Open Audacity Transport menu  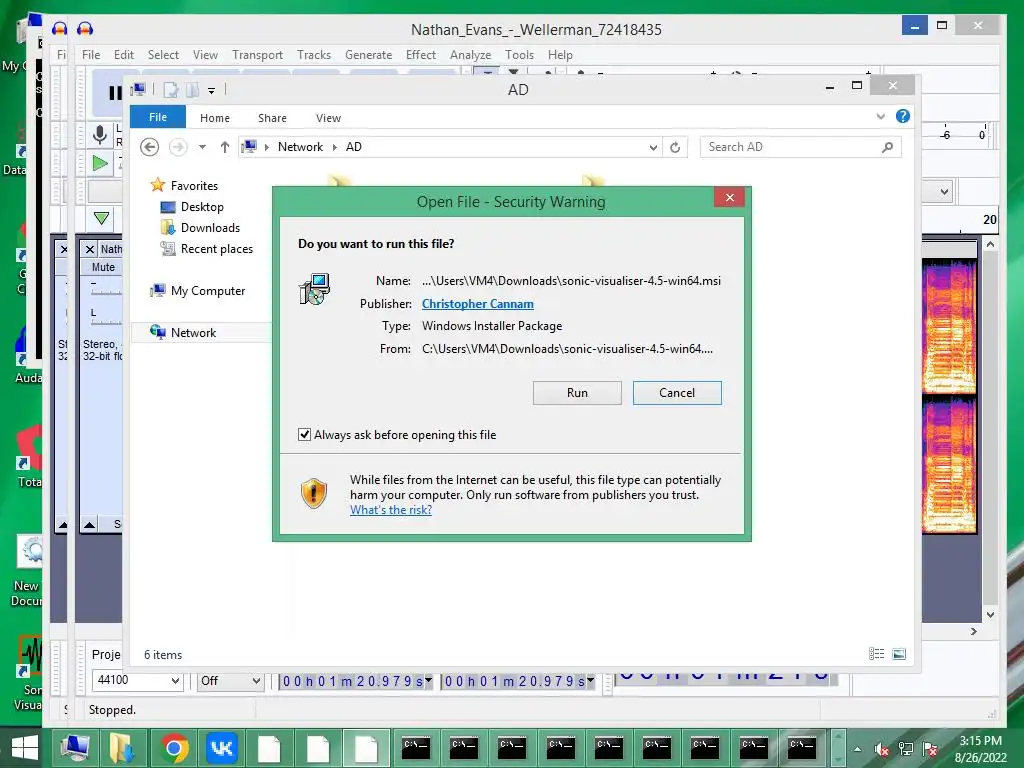(x=257, y=55)
